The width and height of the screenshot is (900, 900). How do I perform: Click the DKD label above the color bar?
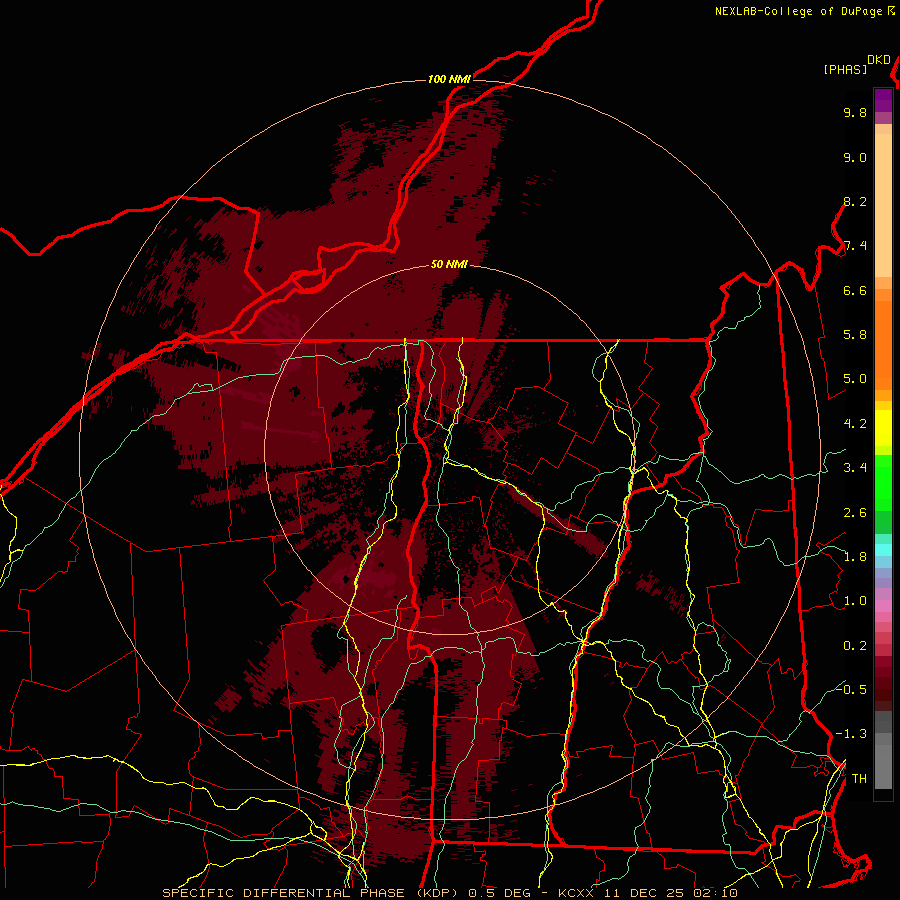pos(879,60)
